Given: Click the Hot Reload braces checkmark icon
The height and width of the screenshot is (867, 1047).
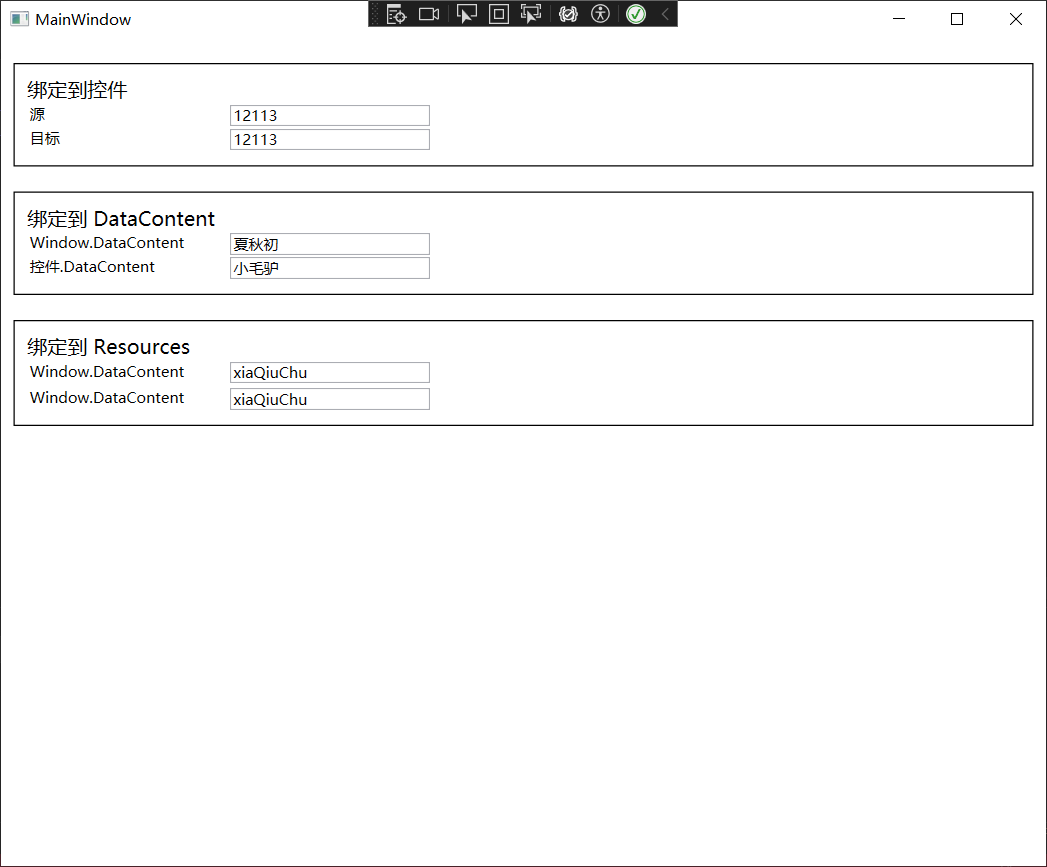Looking at the screenshot, I should [568, 14].
